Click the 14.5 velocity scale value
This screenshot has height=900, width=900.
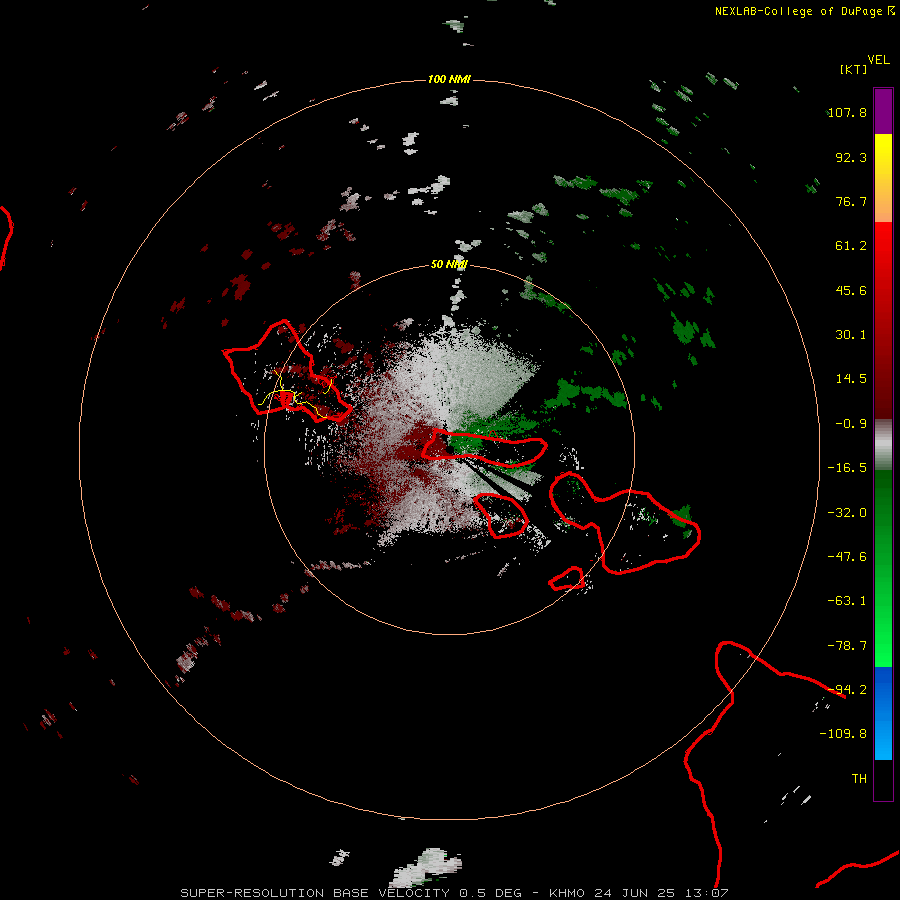point(851,379)
